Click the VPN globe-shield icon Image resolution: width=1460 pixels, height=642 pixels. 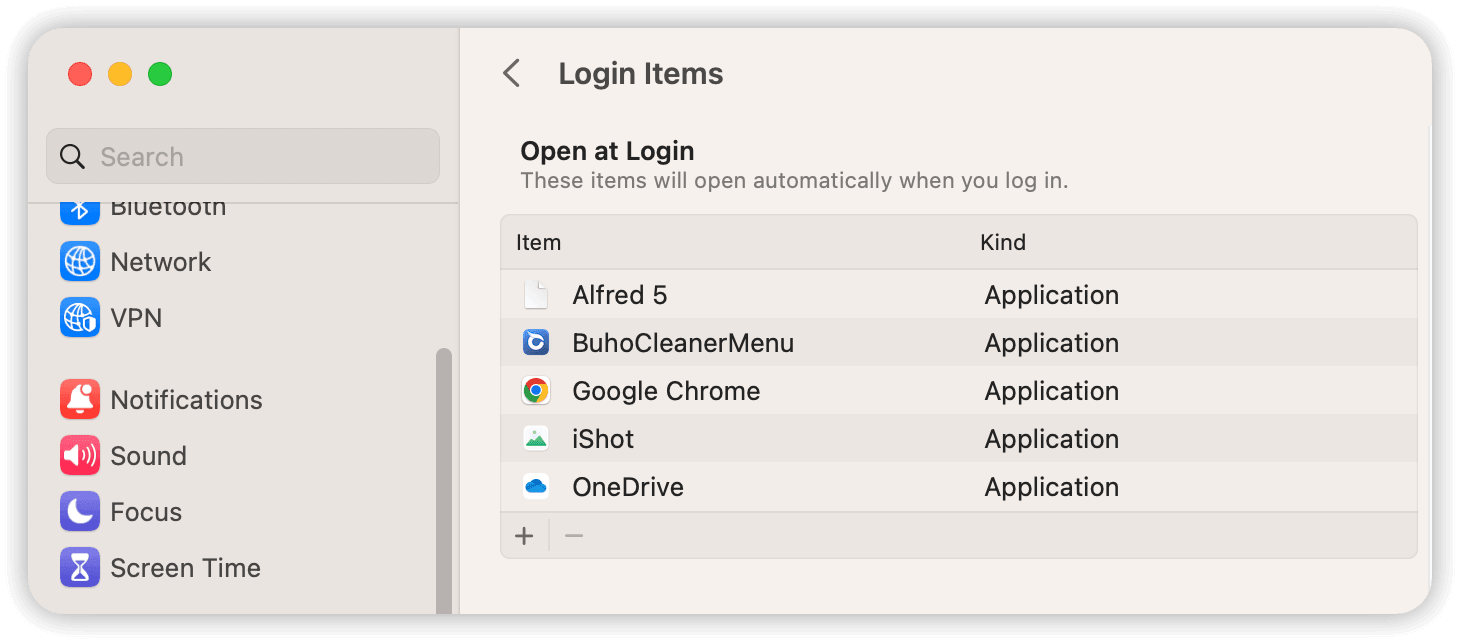tap(80, 318)
